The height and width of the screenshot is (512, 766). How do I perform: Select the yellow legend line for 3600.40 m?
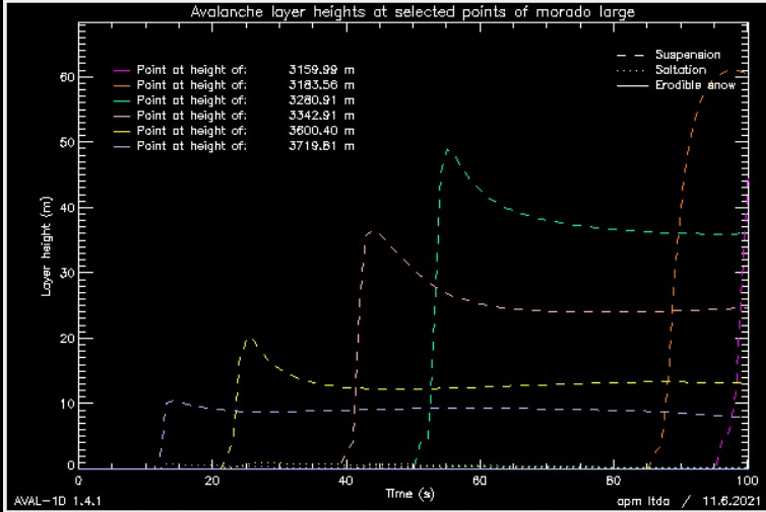click(x=122, y=131)
